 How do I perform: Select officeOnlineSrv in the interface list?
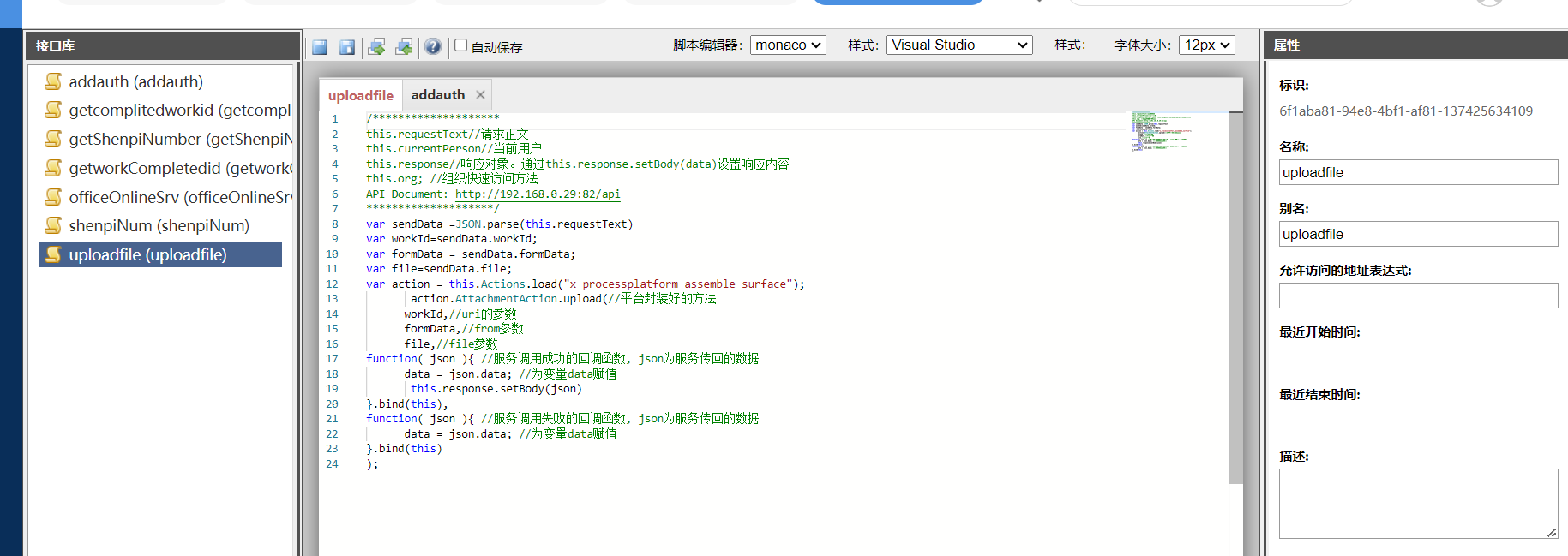coord(180,197)
